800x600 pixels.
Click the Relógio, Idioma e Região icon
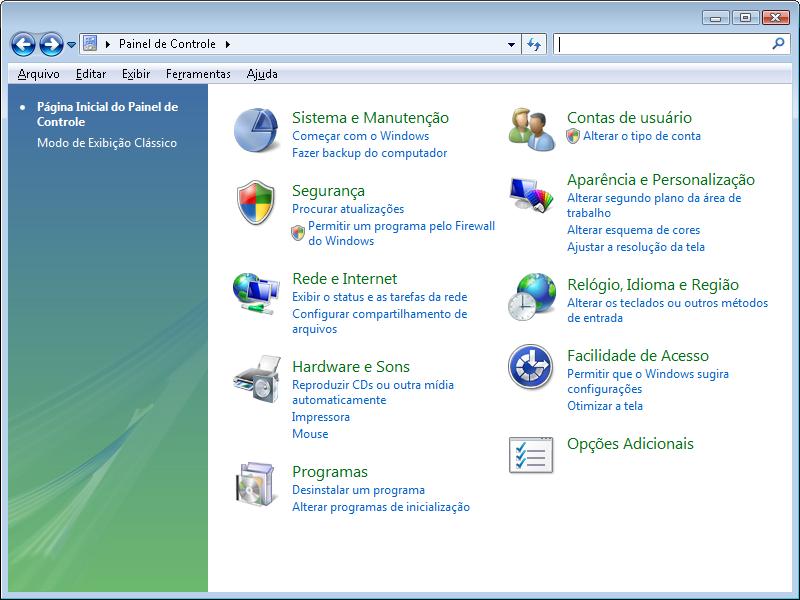tap(532, 298)
